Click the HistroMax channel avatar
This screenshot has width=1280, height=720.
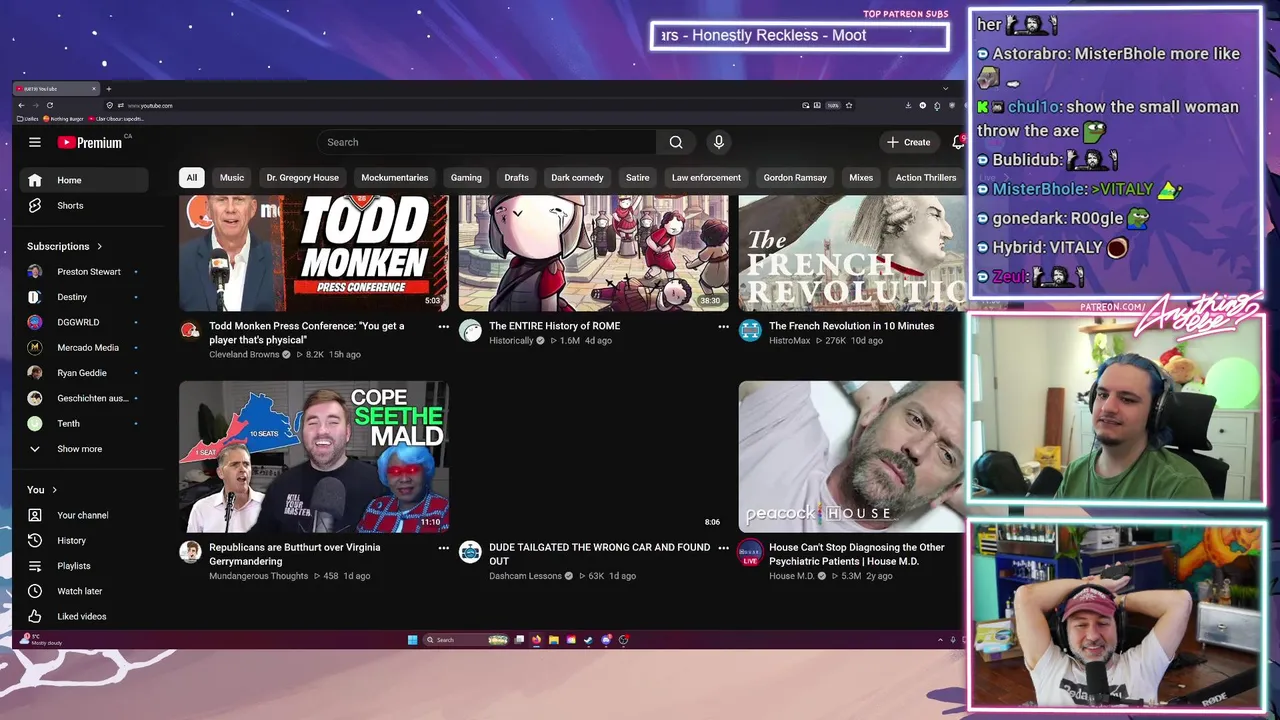[750, 331]
